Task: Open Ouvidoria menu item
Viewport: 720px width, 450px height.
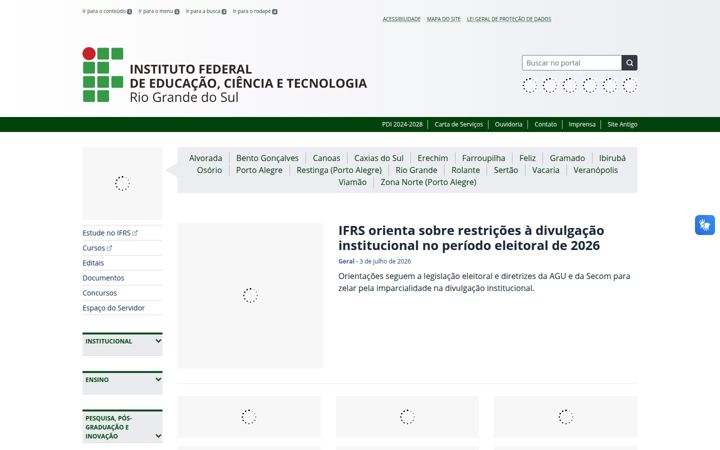Action: (508, 124)
